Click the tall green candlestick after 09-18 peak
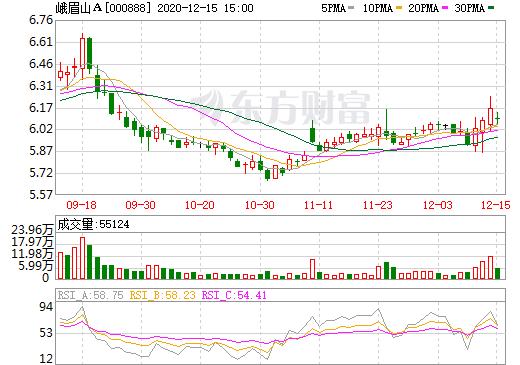The width and height of the screenshot is (520, 365). (x=90, y=54)
